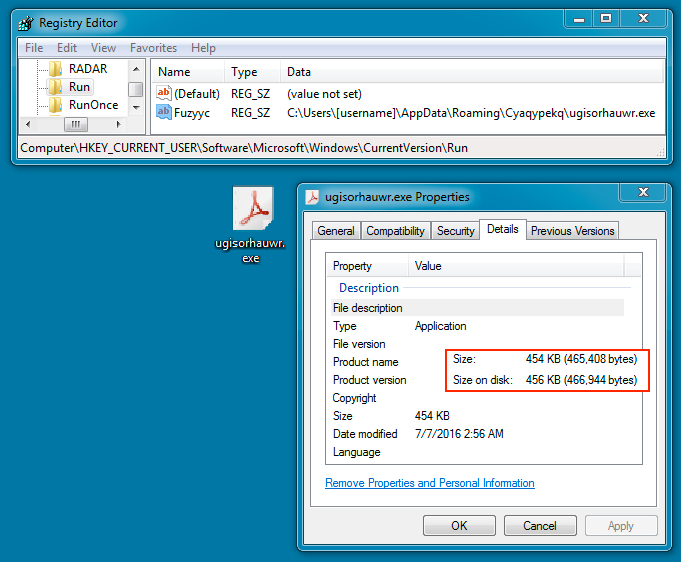Click the registry path in status bar
The image size is (681, 562).
pos(244,148)
